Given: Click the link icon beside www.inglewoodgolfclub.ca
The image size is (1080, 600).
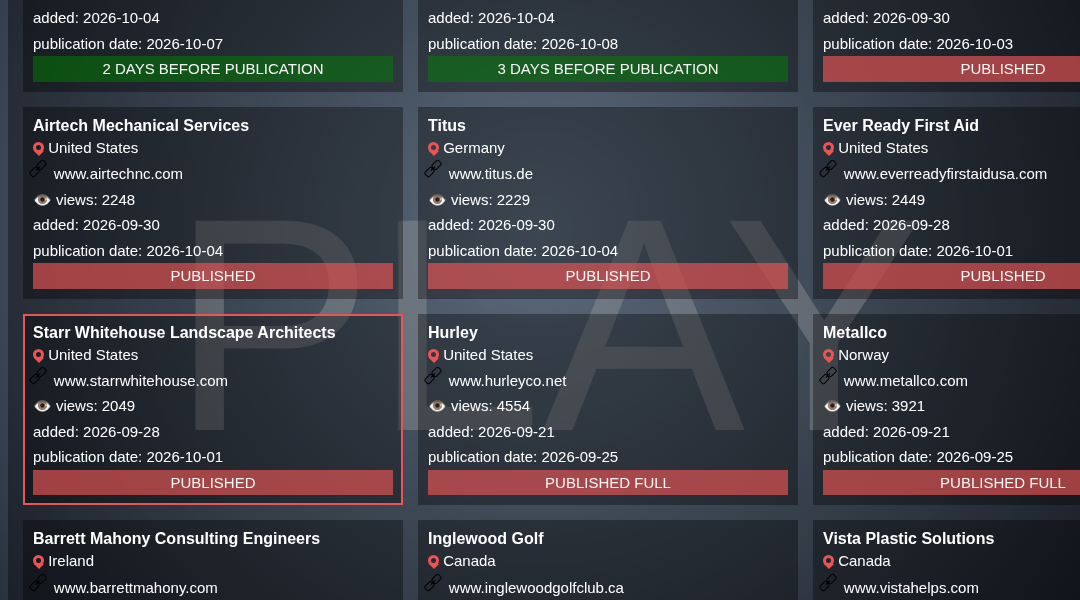Looking at the screenshot, I should click(433, 583).
